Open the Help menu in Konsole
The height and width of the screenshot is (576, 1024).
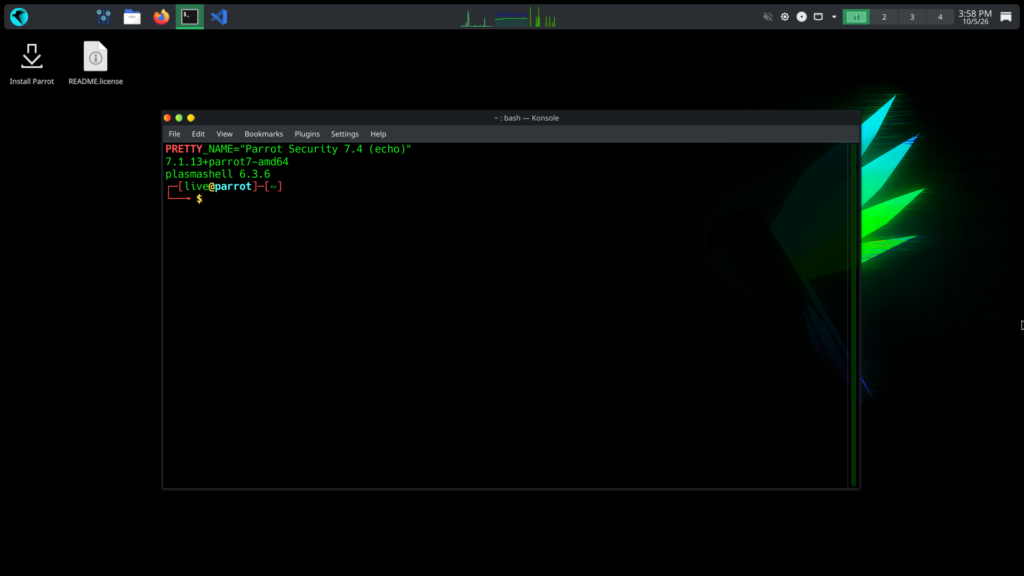tap(378, 134)
